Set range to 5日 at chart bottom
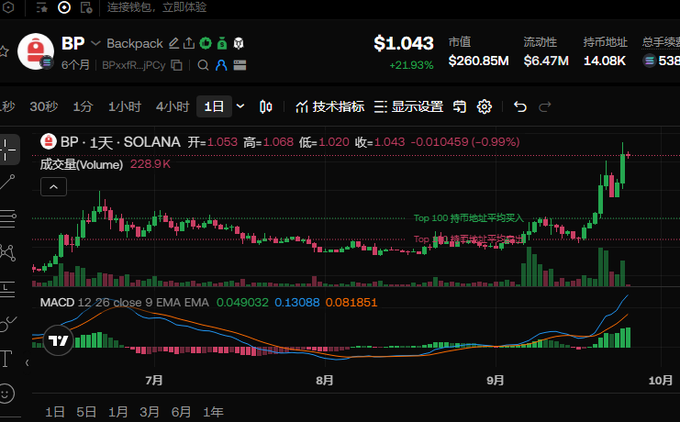Screen dimensions: 680x422 [86, 412]
